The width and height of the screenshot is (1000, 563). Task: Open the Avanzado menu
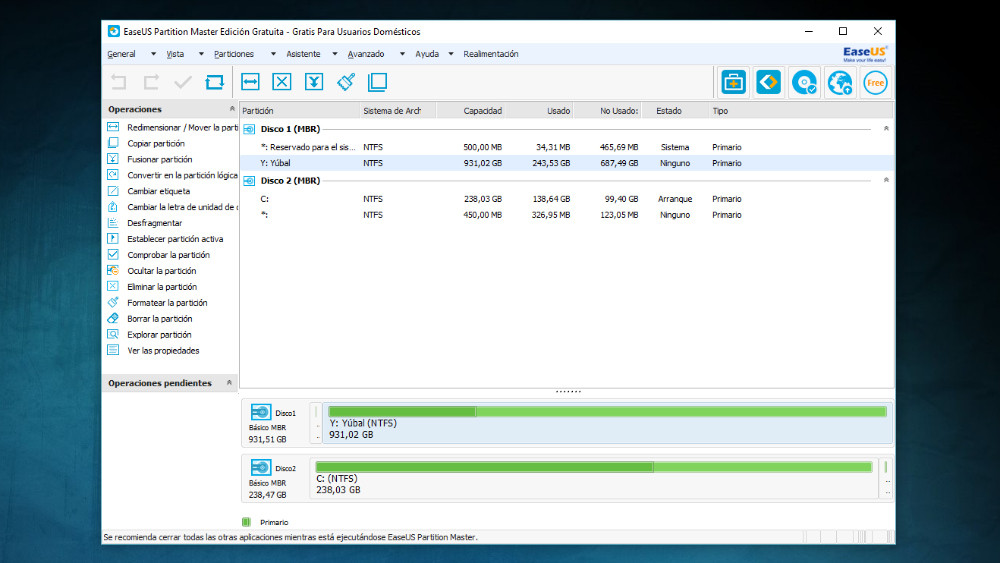click(x=366, y=54)
